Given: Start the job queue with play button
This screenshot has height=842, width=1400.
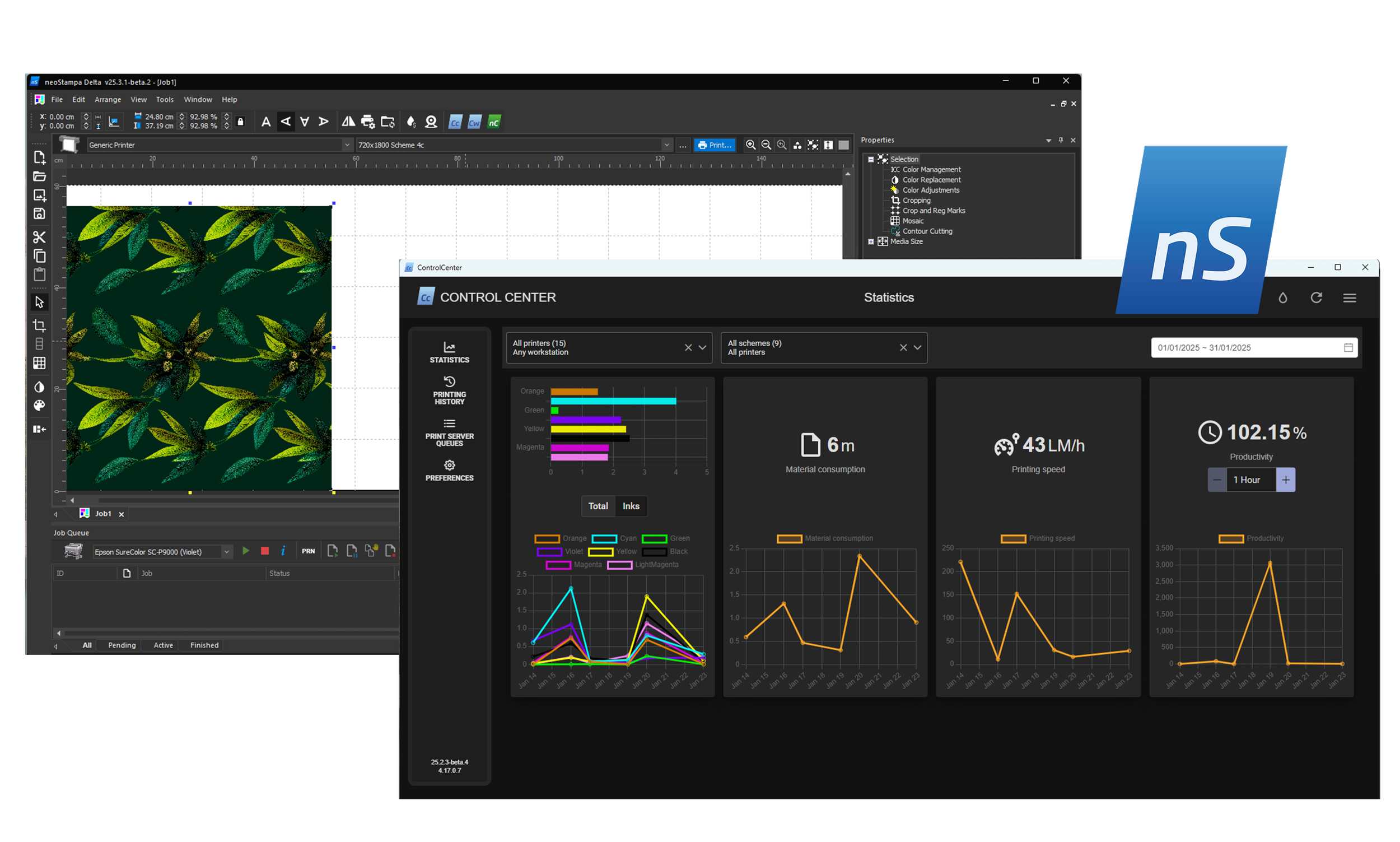Looking at the screenshot, I should click(245, 550).
